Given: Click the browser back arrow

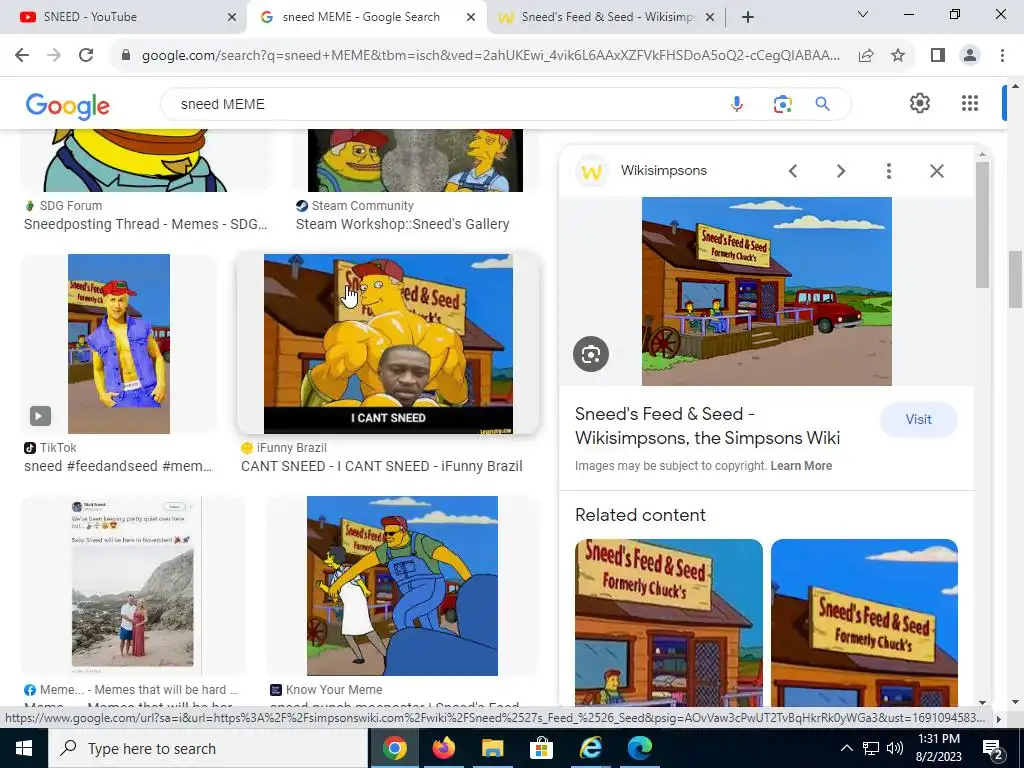Looking at the screenshot, I should click(22, 56).
